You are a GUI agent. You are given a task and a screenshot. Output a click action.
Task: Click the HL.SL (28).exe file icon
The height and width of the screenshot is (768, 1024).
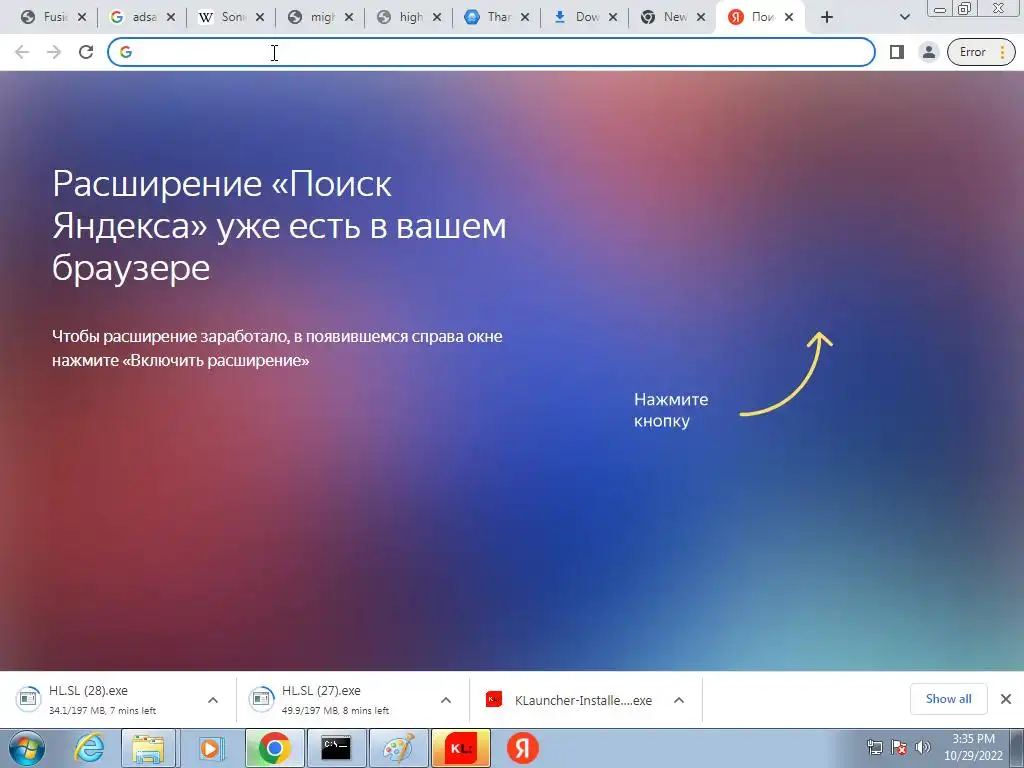(28, 699)
